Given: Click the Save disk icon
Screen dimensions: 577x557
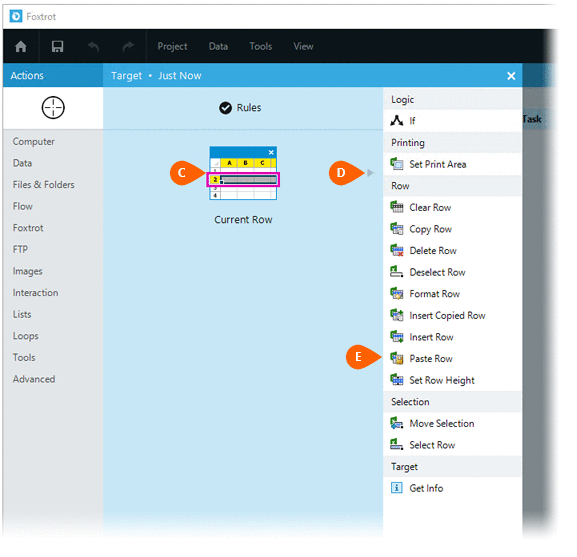Looking at the screenshot, I should tap(57, 46).
